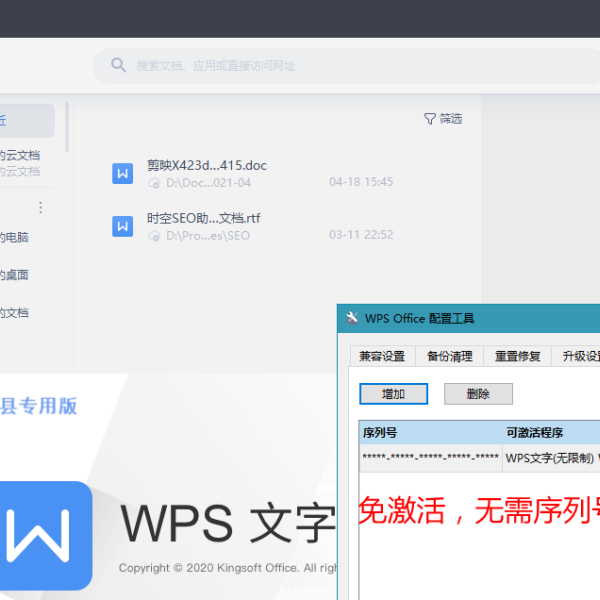Switch to the 升级设置 tab
600x600 pixels.
click(x=576, y=356)
